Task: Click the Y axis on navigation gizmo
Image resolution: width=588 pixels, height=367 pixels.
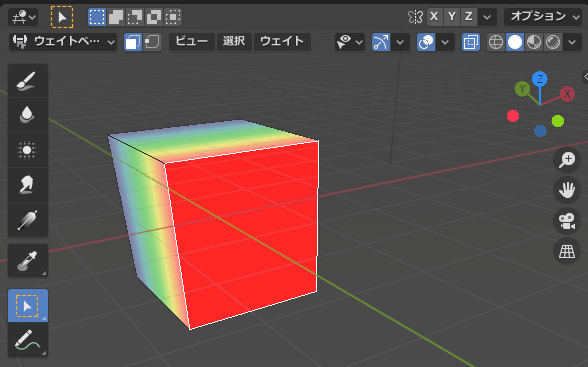Action: point(522,89)
